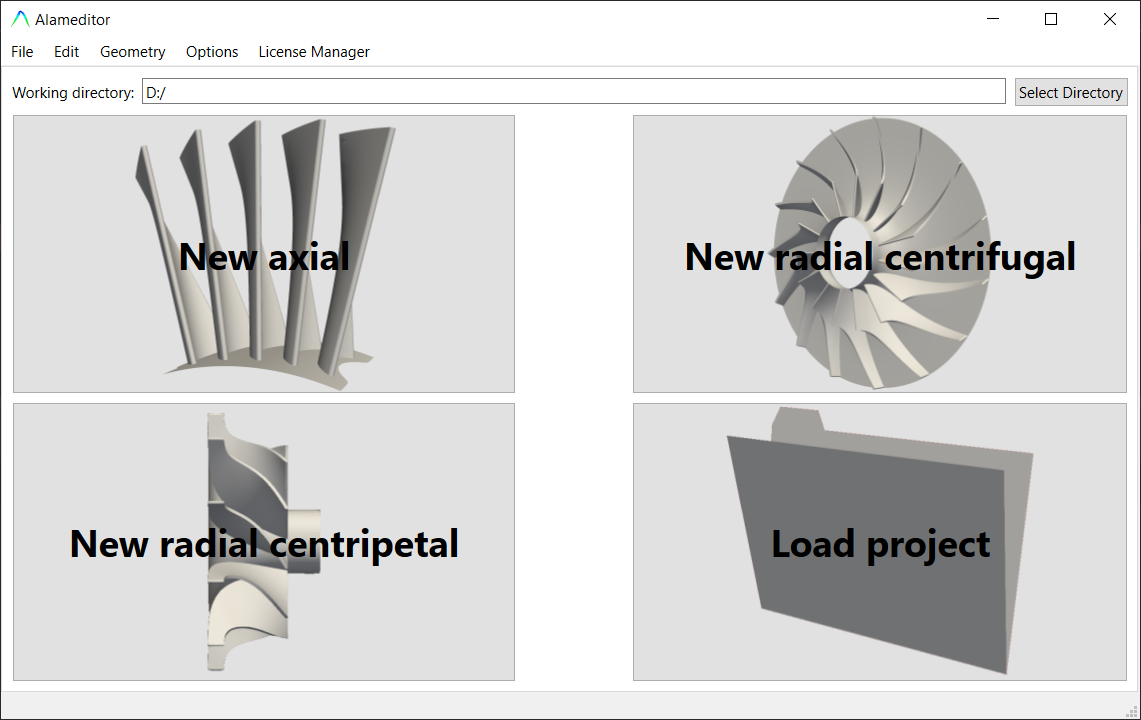
Task: Click the Alameditor logo in title bar
Action: tap(20, 19)
